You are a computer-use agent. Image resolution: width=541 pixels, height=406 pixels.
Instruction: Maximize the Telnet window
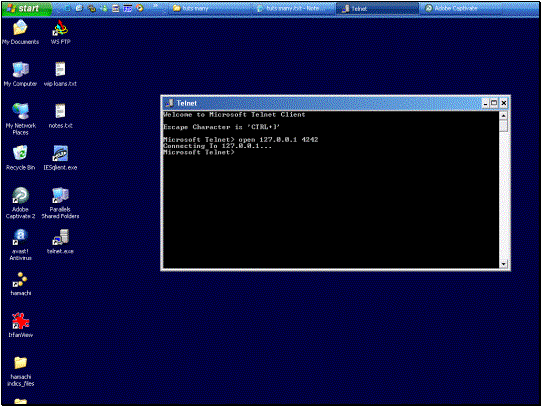pos(494,103)
